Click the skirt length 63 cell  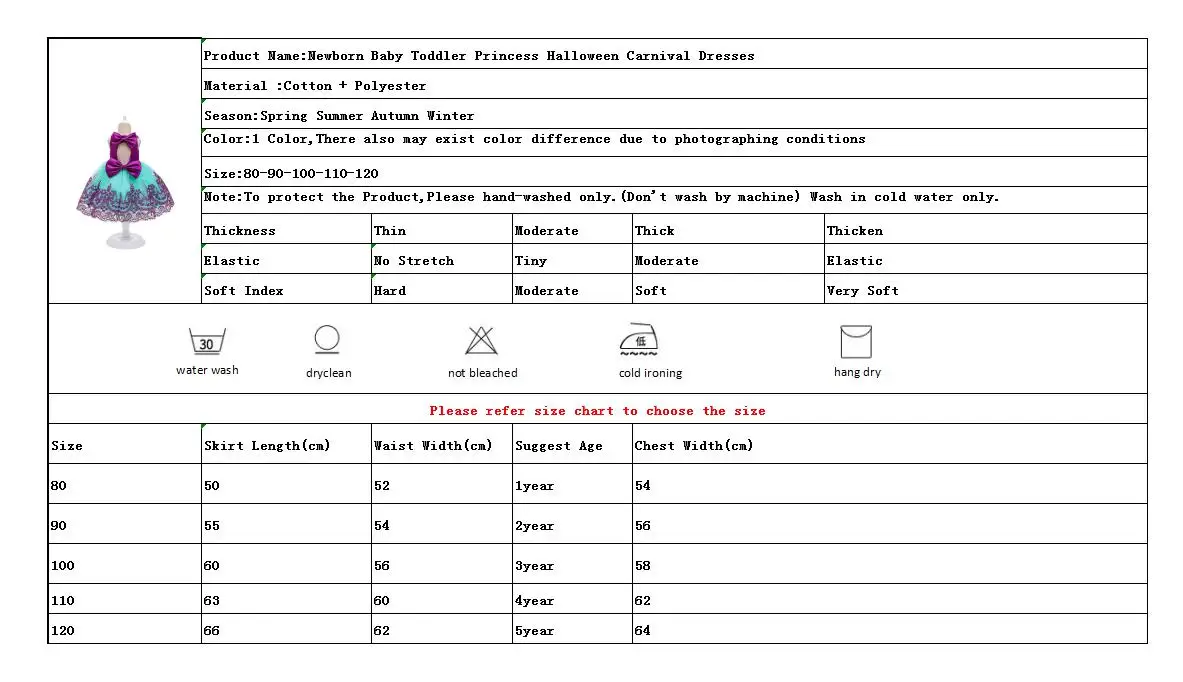(287, 599)
